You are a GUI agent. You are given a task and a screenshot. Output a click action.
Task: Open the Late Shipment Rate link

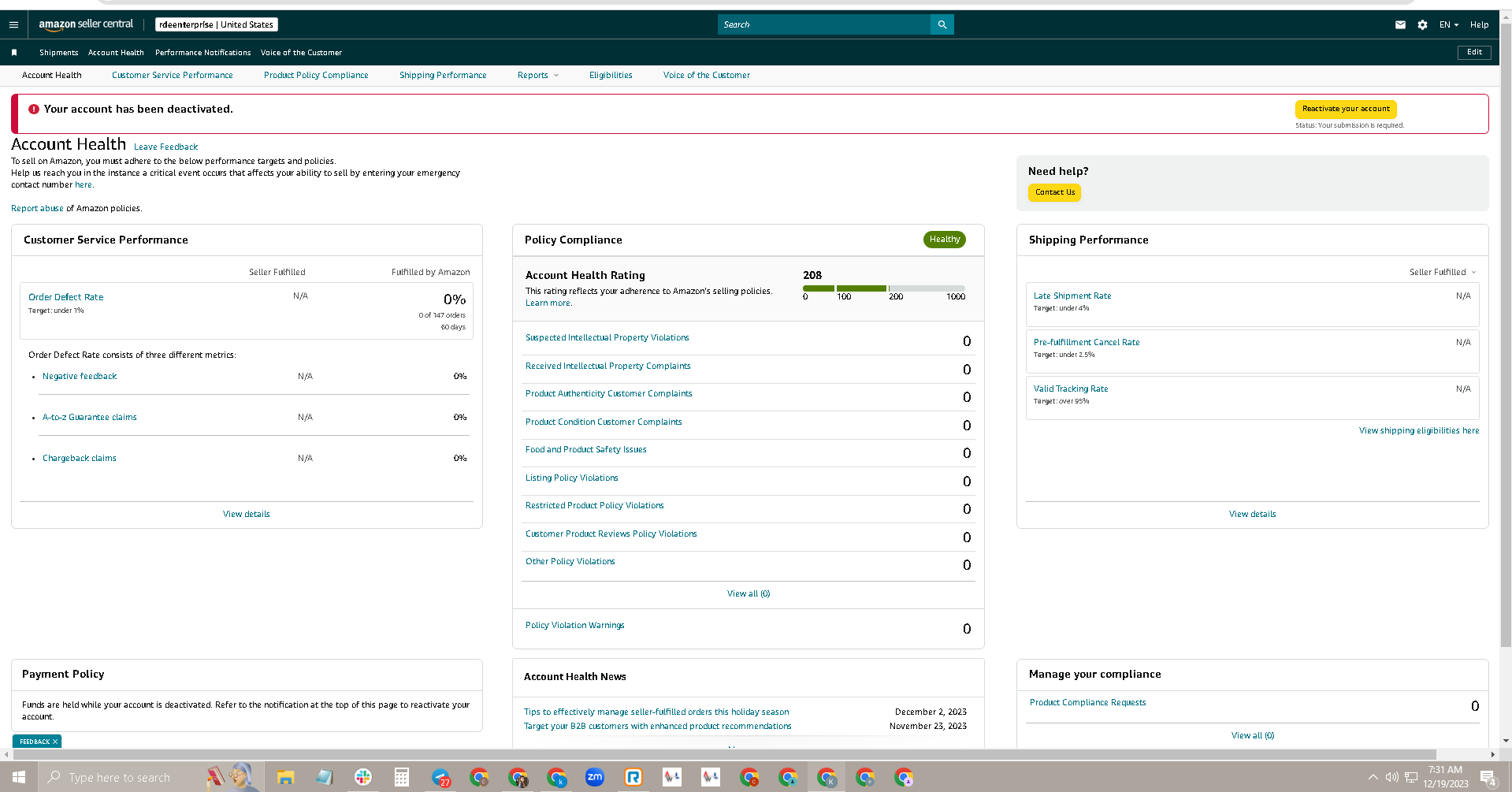pos(1072,296)
